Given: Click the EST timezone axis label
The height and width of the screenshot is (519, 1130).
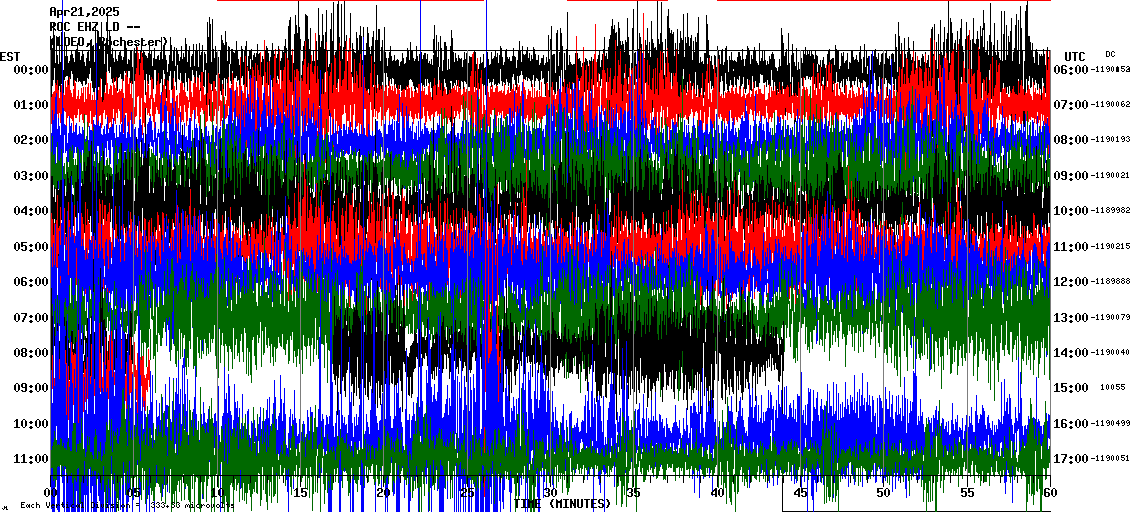Looking at the screenshot, I should coord(10,56).
